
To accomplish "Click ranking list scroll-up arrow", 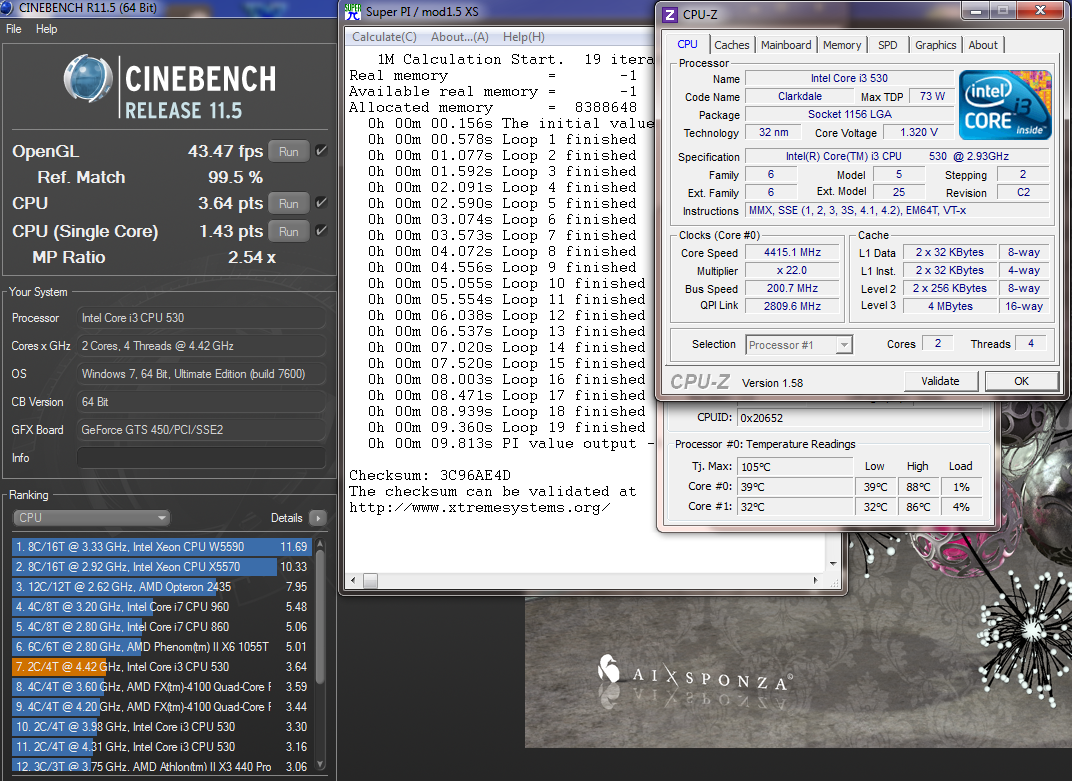I will [x=319, y=545].
